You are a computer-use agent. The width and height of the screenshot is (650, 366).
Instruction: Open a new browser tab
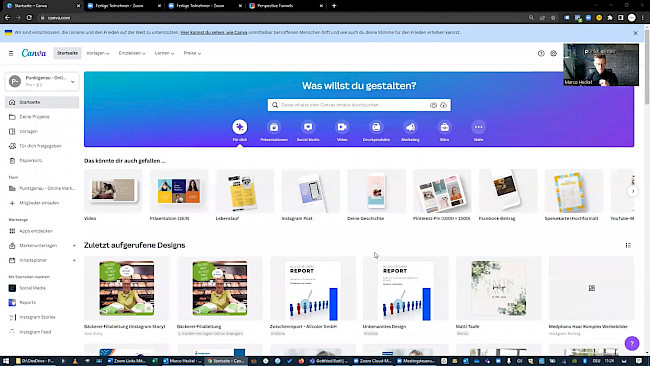(334, 6)
